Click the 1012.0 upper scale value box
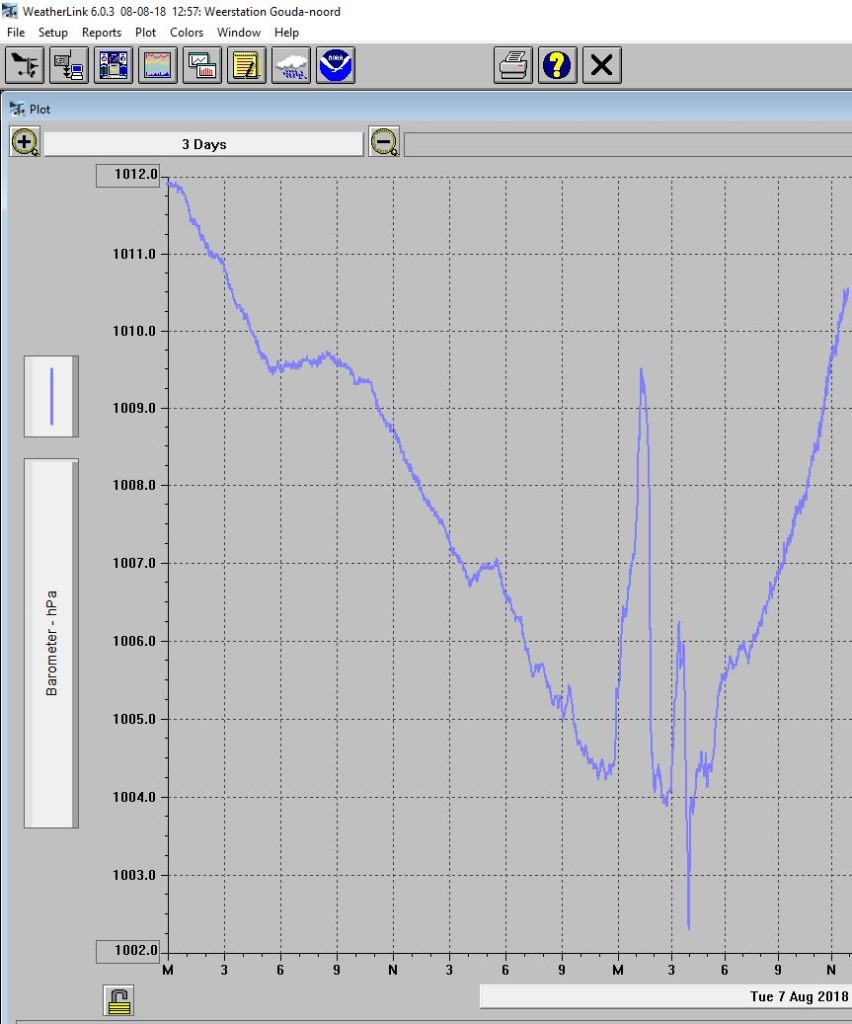This screenshot has height=1024, width=852. [127, 175]
